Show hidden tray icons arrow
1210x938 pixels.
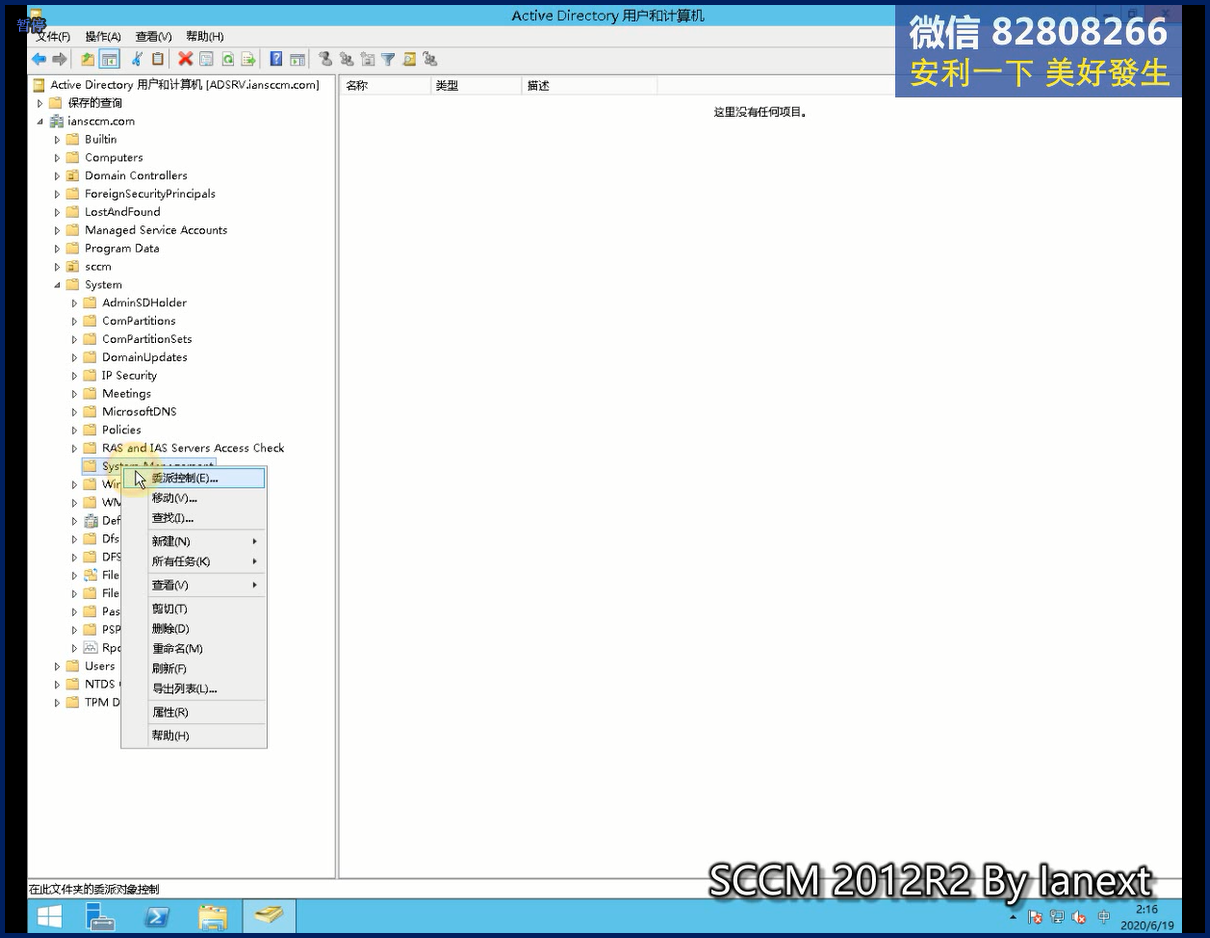pos(1013,917)
